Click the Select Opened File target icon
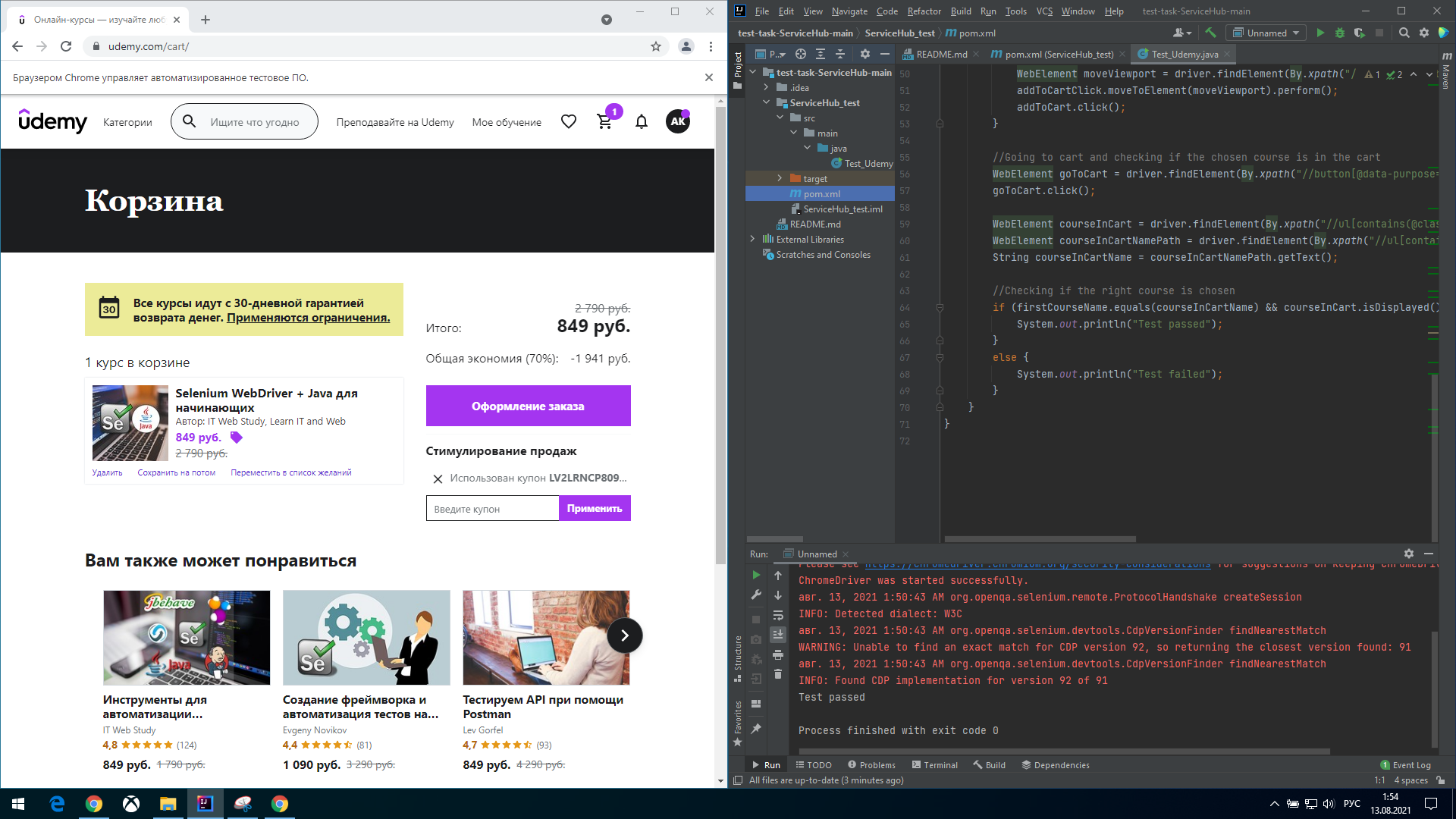The image size is (1456, 819). click(801, 54)
